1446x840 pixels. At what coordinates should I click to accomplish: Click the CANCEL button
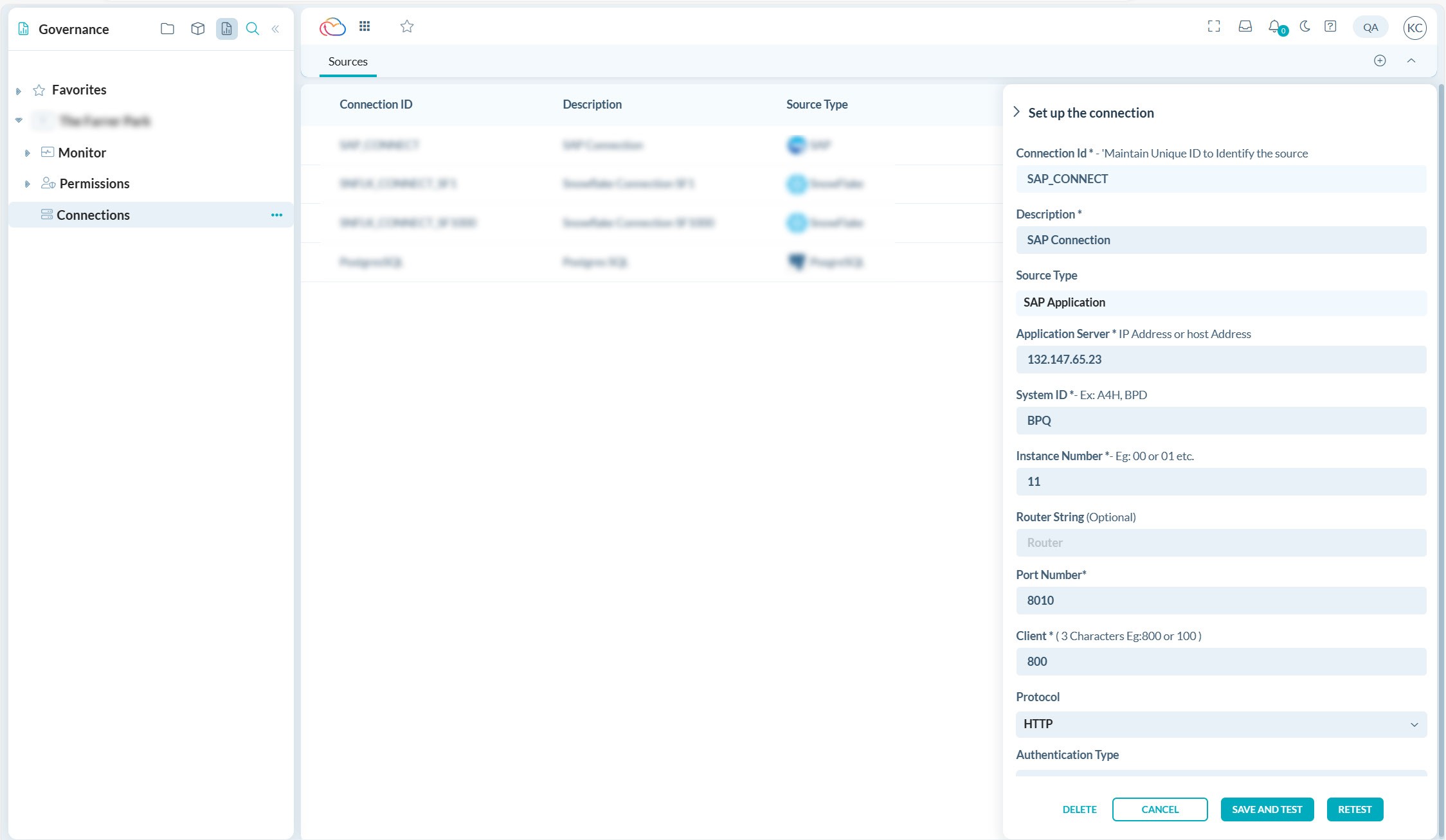click(1160, 809)
